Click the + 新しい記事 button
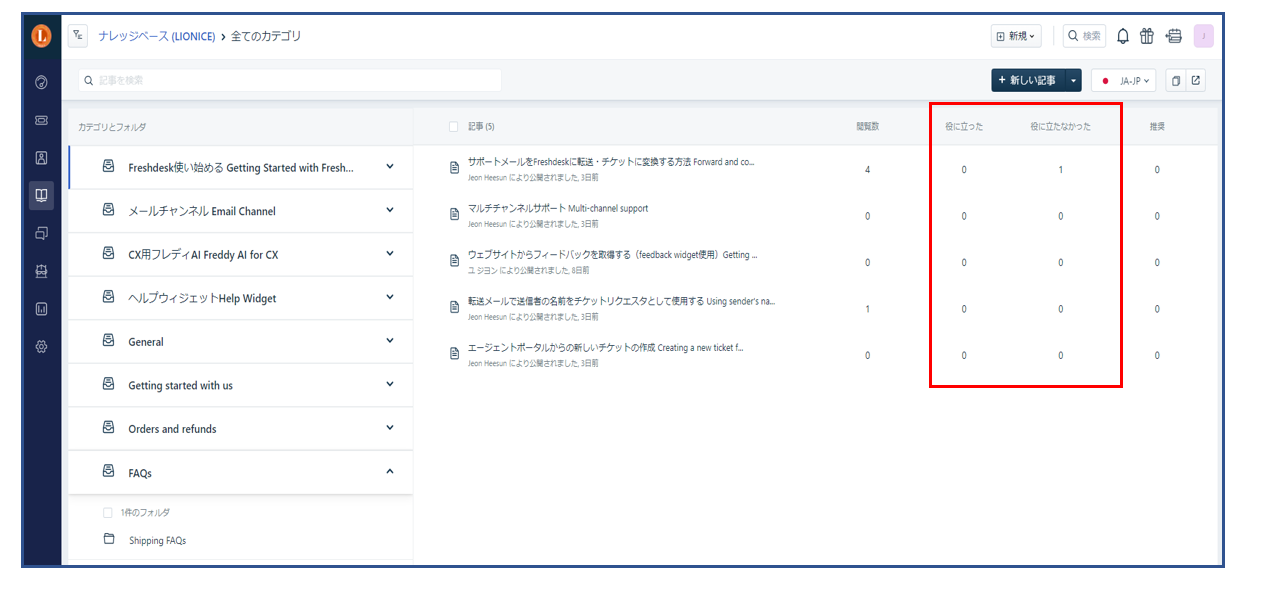 1028,81
